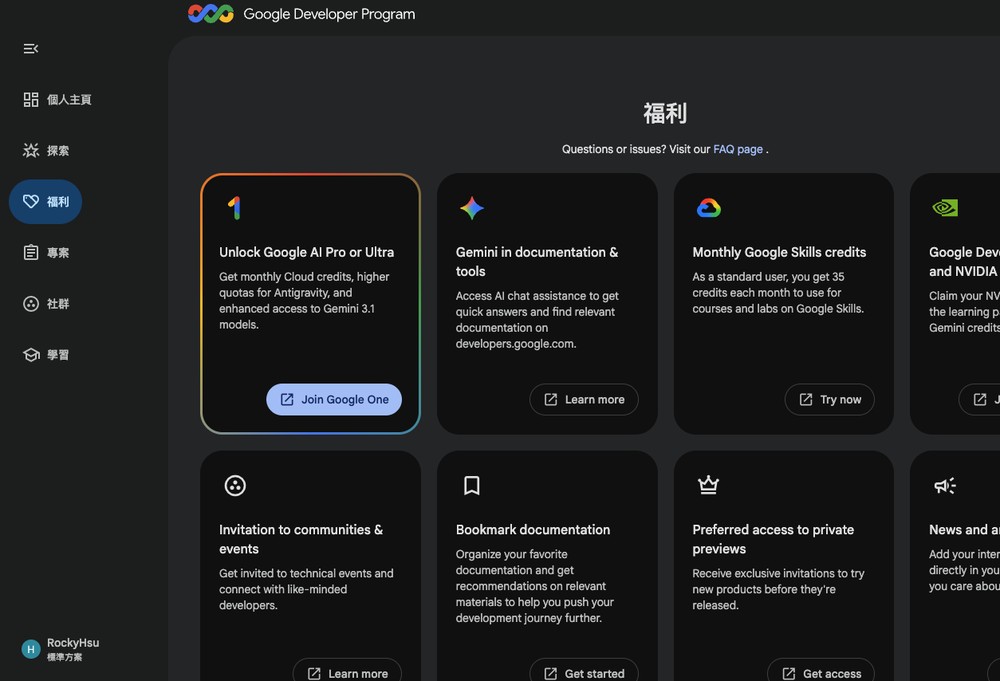Open 個人主頁 in the sidebar
Screen dimensions: 1000x681
click(57, 99)
